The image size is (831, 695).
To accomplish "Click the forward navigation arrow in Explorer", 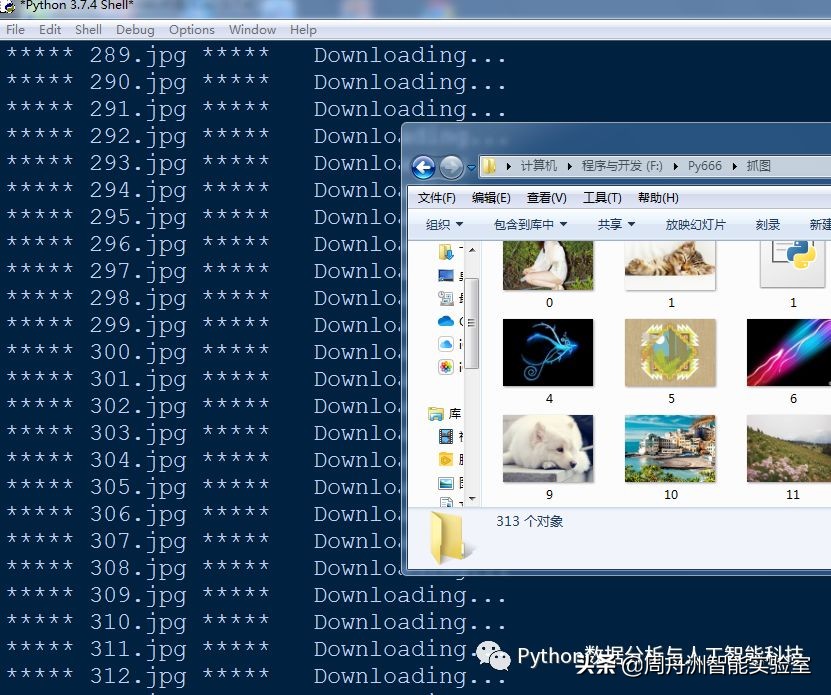I will [x=451, y=168].
